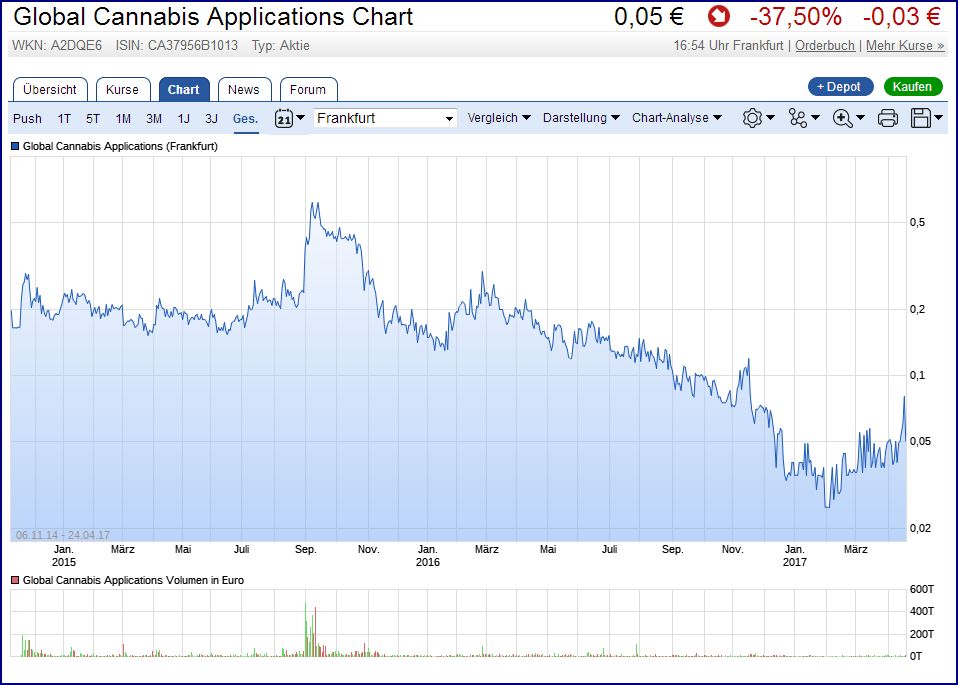
Task: Open the Orderbuch link
Action: pyautogui.click(x=825, y=46)
